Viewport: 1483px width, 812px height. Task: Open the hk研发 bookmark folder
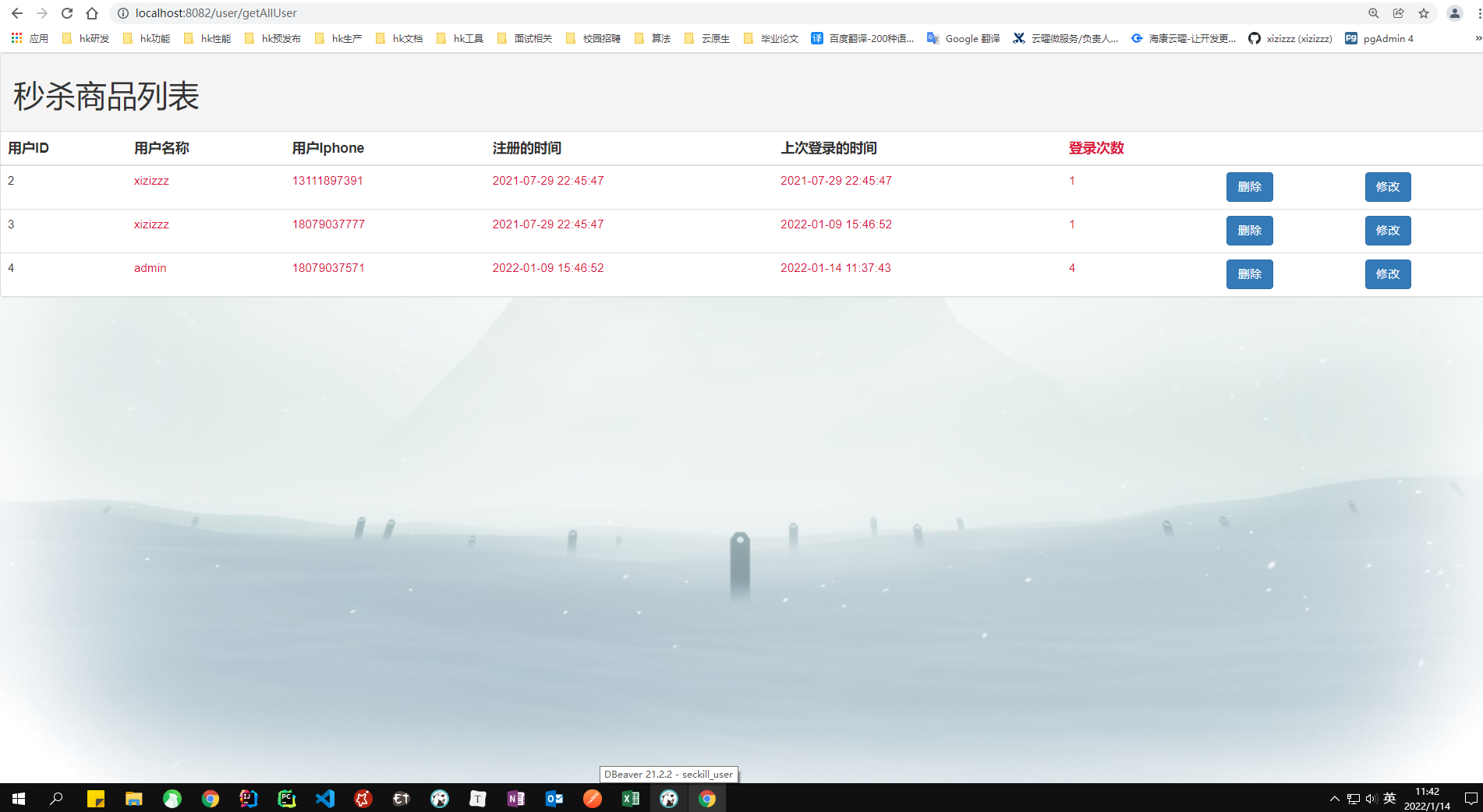point(86,38)
